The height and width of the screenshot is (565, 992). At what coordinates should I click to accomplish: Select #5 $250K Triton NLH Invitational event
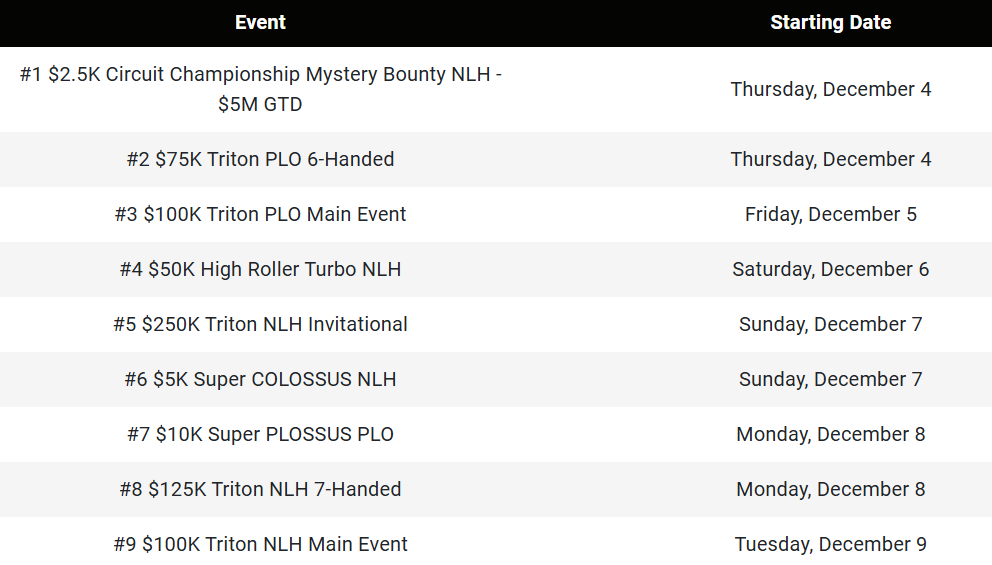[x=260, y=324]
